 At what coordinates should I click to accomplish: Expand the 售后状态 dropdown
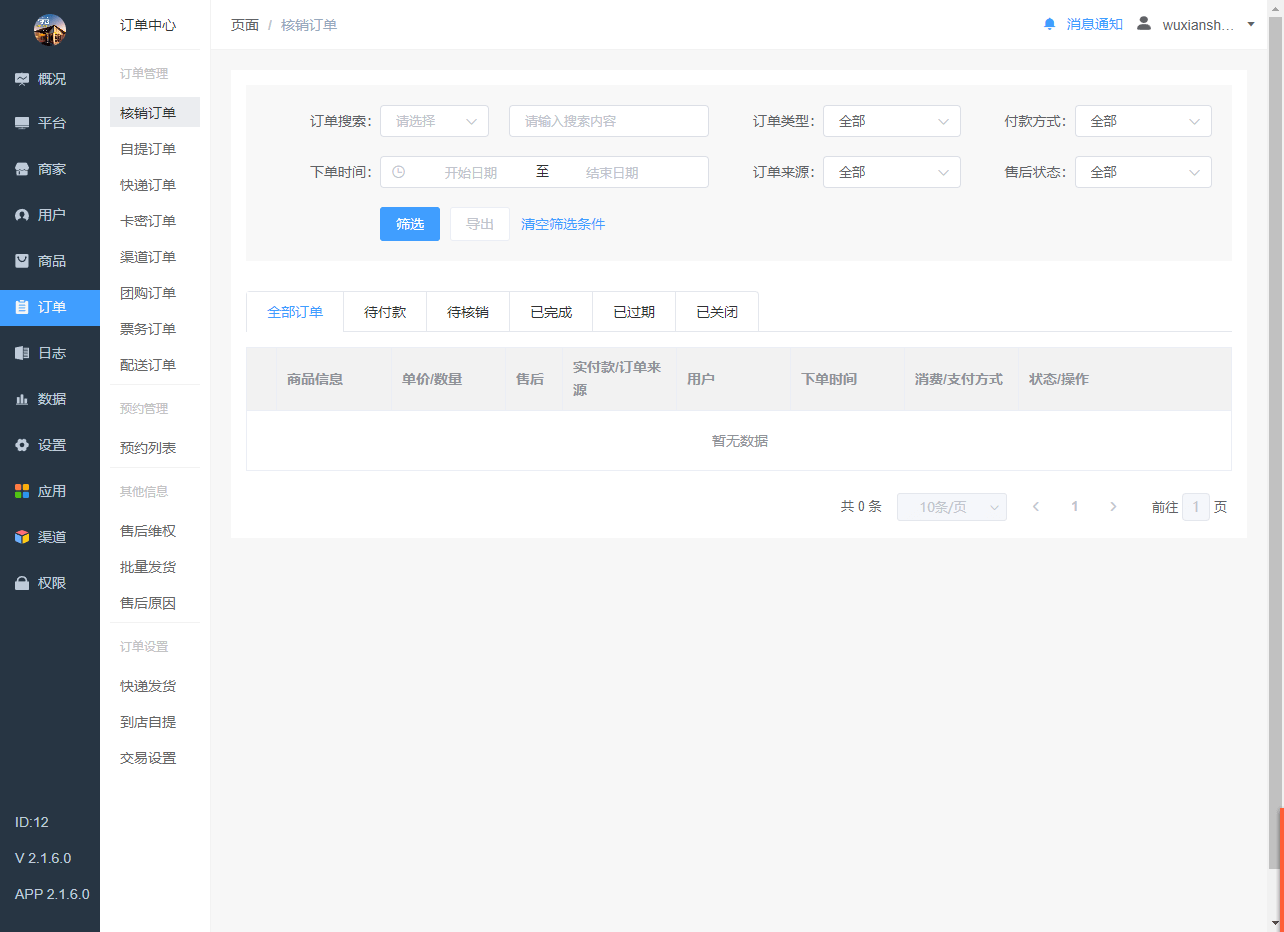[1143, 172]
